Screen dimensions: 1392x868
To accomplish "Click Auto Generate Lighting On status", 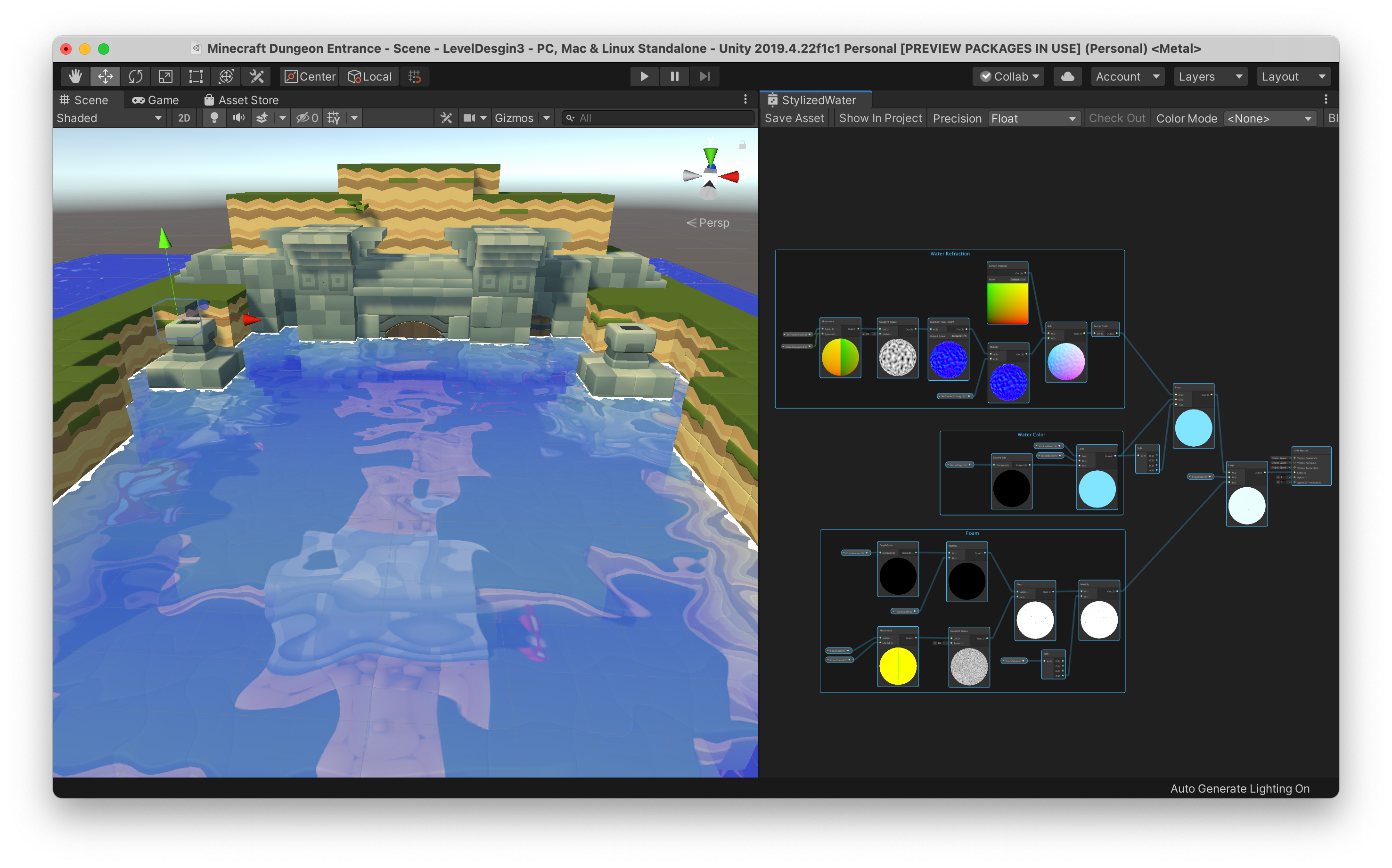I will coord(1240,788).
